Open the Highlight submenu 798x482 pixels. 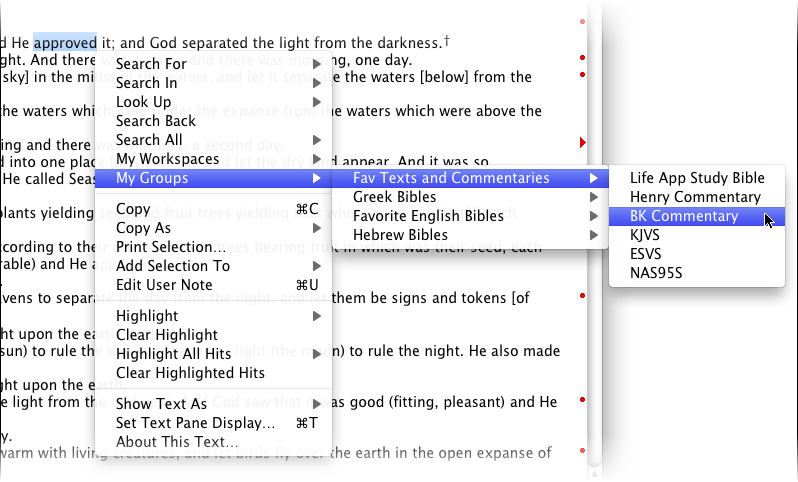pyautogui.click(x=147, y=316)
